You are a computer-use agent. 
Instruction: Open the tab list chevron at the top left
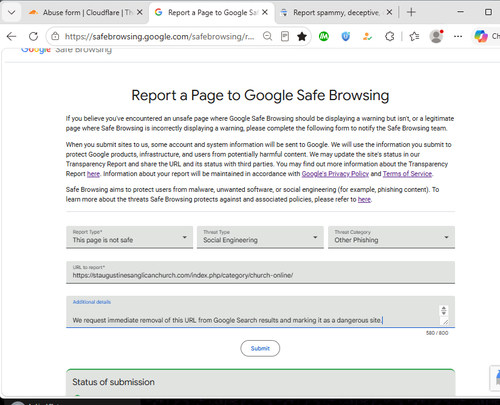[11, 13]
